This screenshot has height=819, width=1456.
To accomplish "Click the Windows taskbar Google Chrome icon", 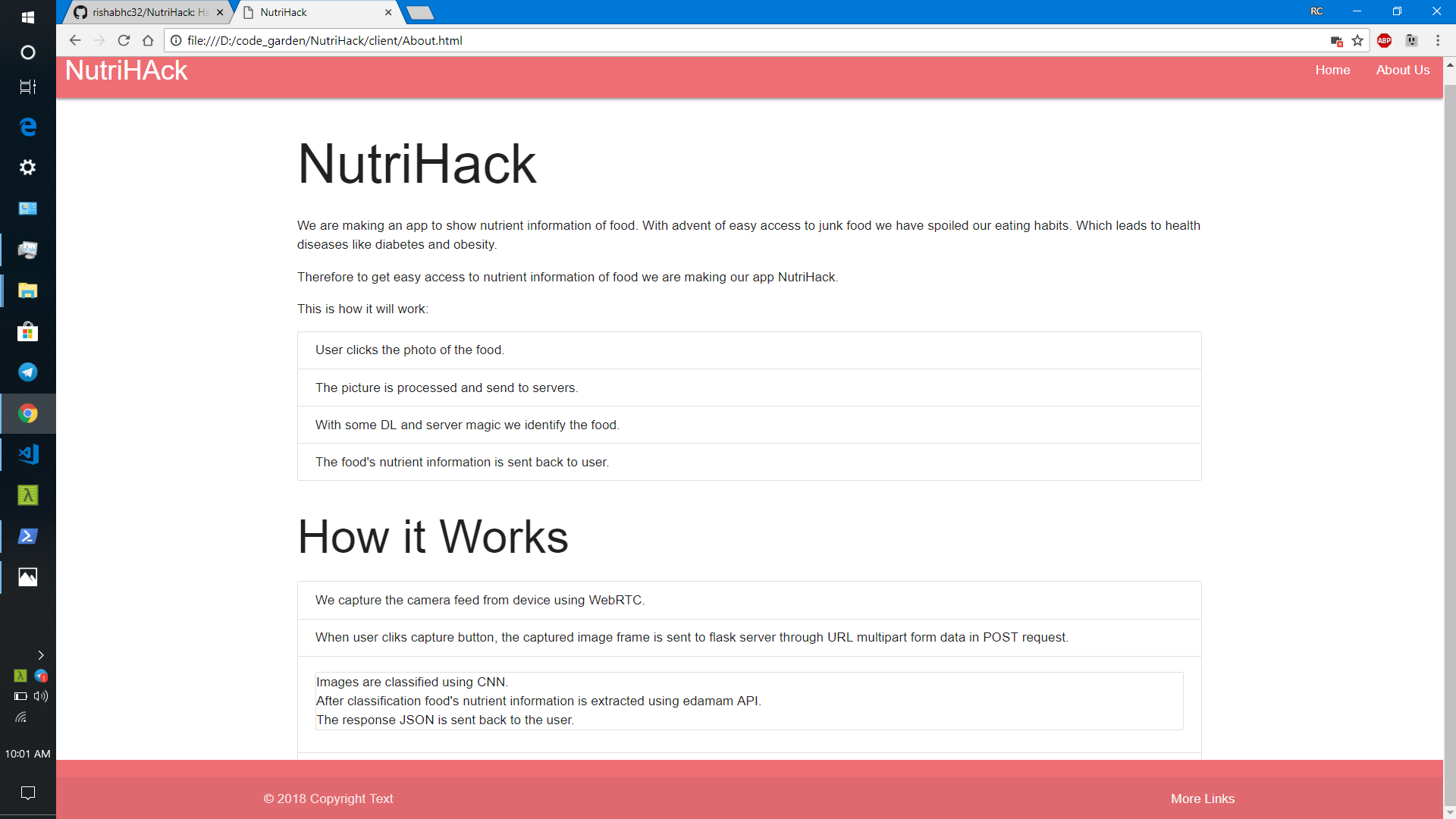I will coord(27,413).
